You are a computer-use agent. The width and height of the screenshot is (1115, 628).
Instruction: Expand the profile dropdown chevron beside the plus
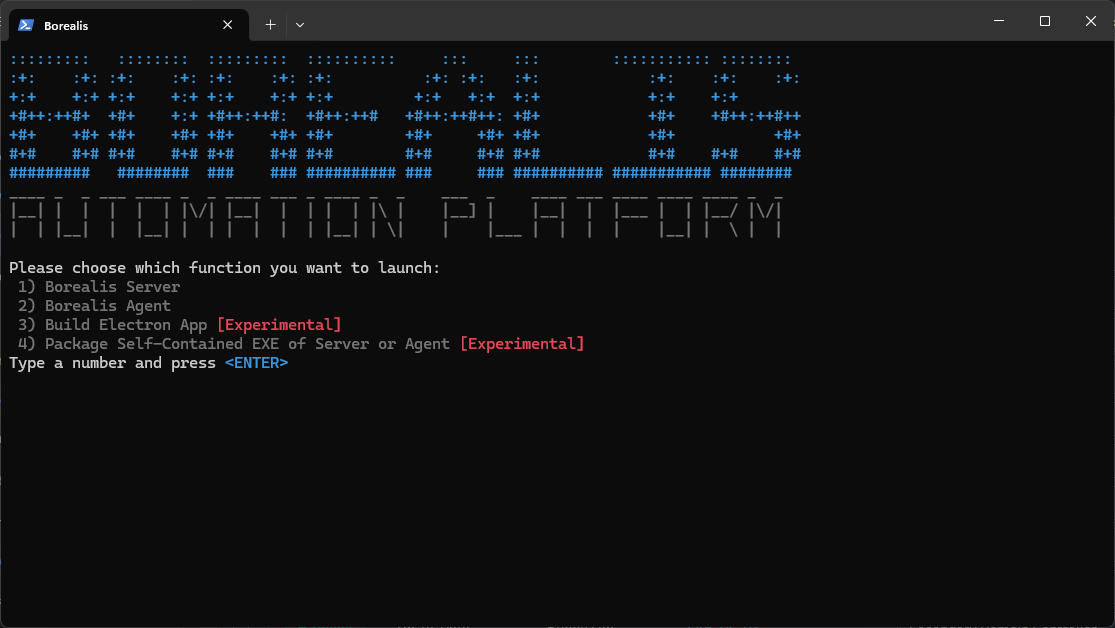(300, 25)
